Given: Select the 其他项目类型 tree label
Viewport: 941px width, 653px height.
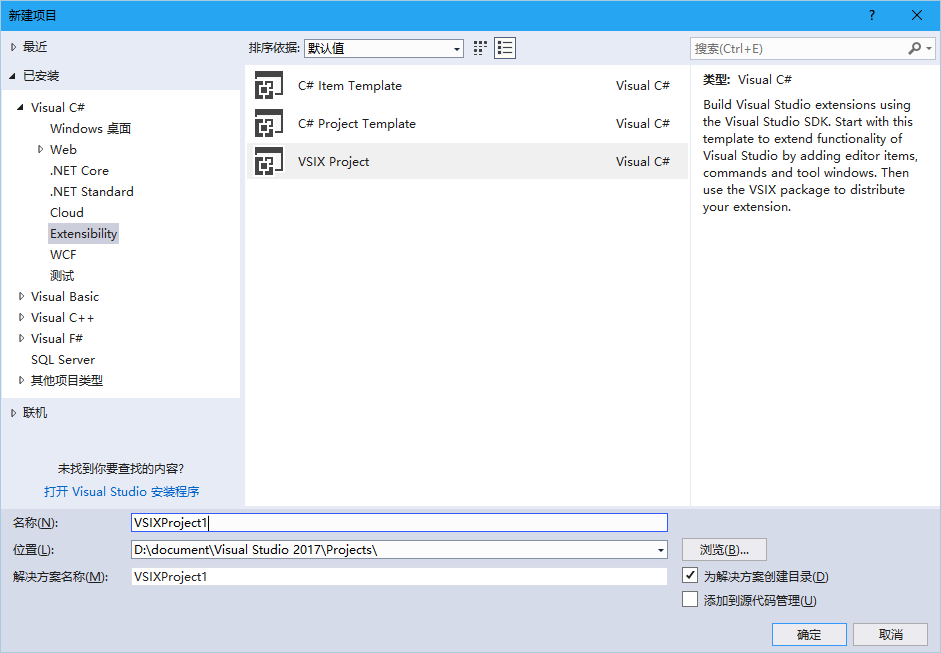Looking at the screenshot, I should pos(67,381).
